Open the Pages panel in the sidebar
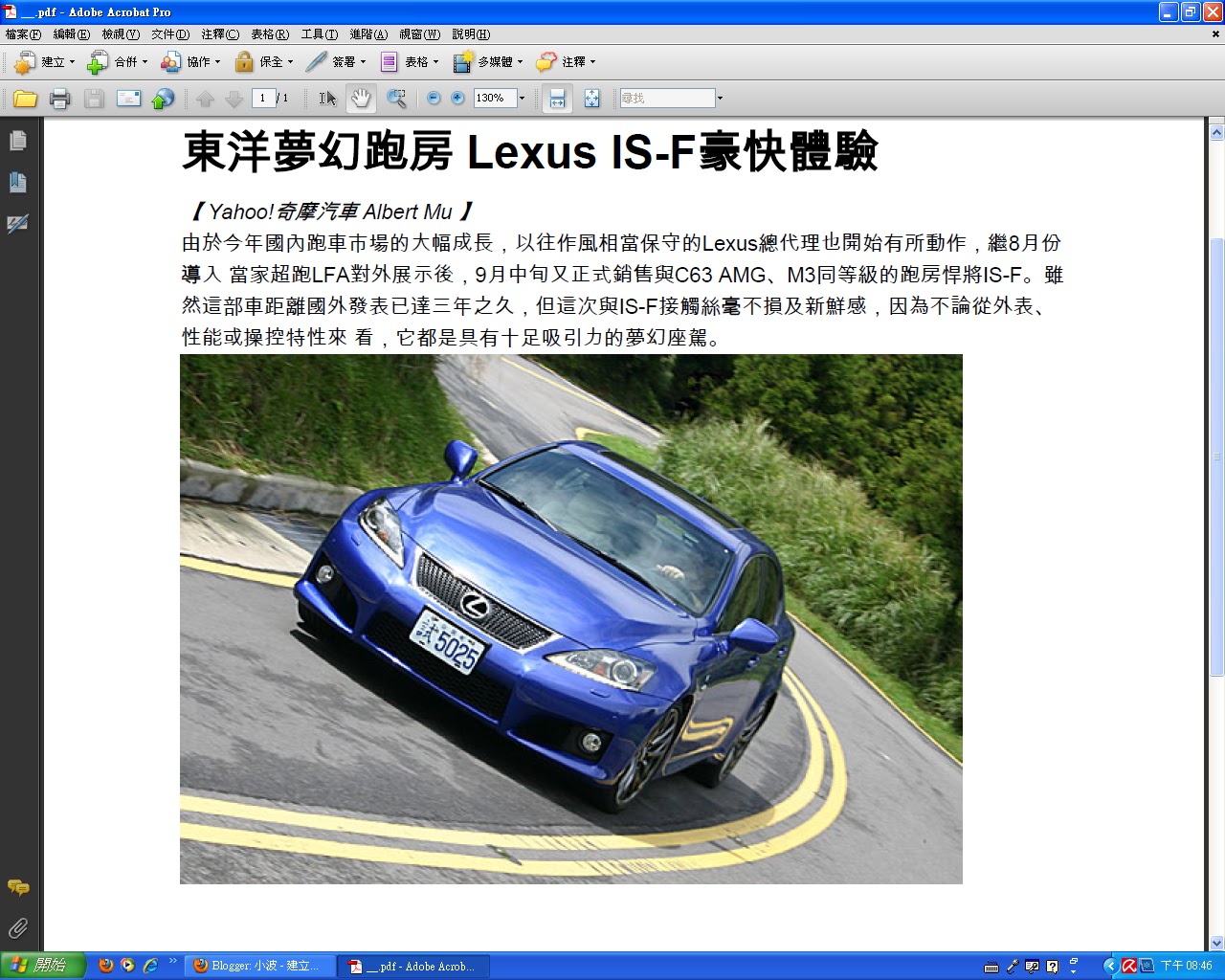This screenshot has width=1225, height=980. [18, 141]
